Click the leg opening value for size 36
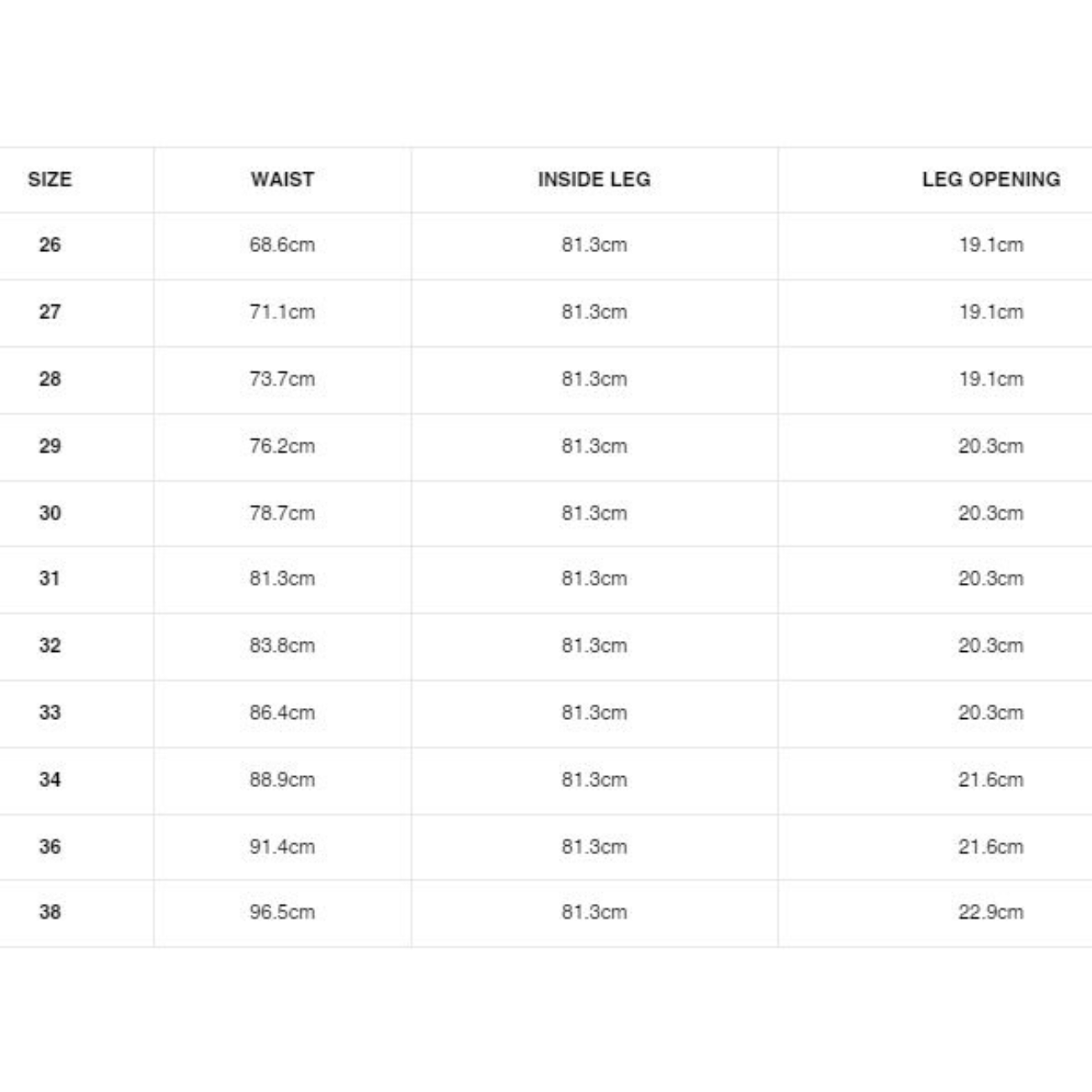The height and width of the screenshot is (1092, 1092). pos(990,848)
